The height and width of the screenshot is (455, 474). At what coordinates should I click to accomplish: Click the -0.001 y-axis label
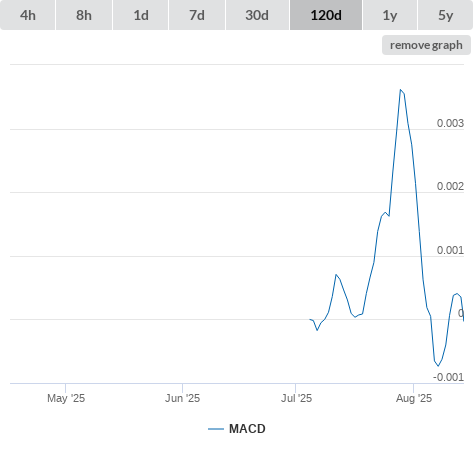point(448,377)
